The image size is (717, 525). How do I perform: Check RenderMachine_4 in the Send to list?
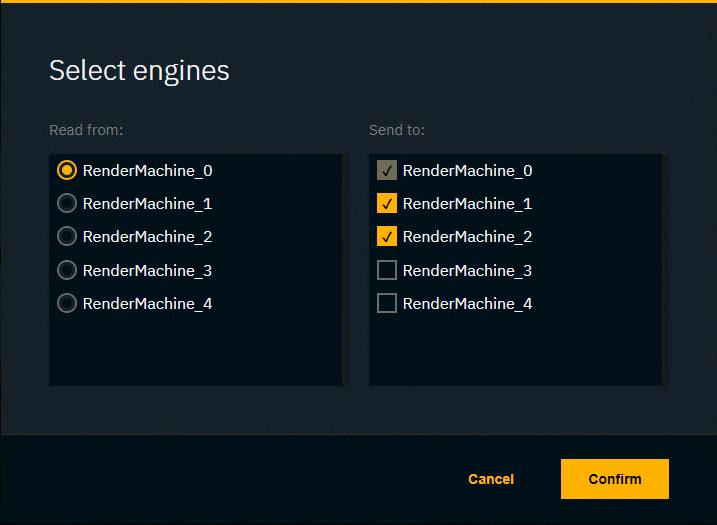pos(387,303)
